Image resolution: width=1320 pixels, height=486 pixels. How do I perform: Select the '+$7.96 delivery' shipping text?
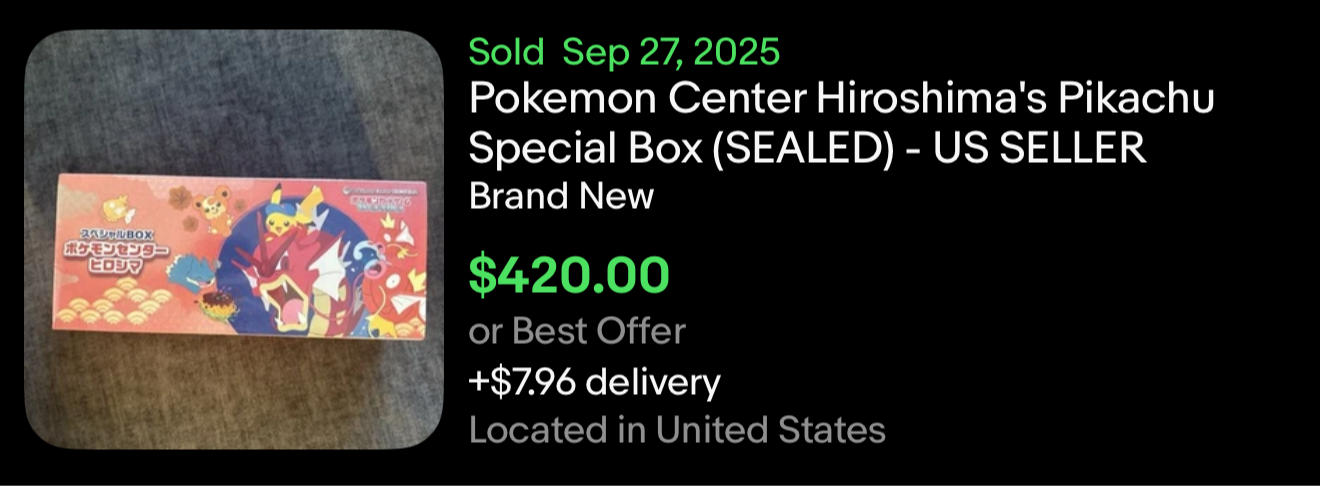click(x=594, y=381)
